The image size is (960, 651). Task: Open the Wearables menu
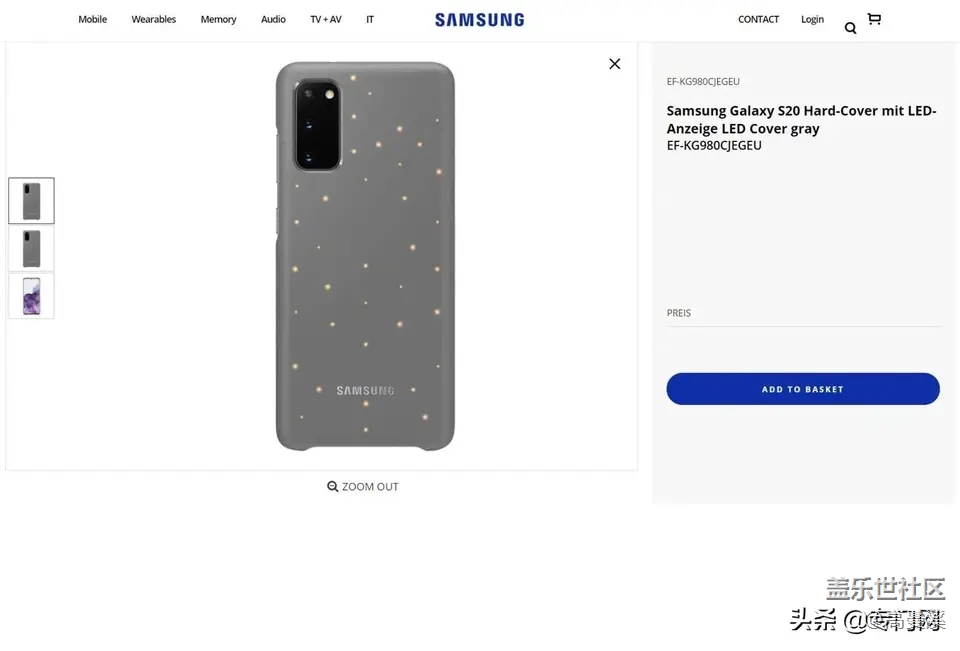154,19
